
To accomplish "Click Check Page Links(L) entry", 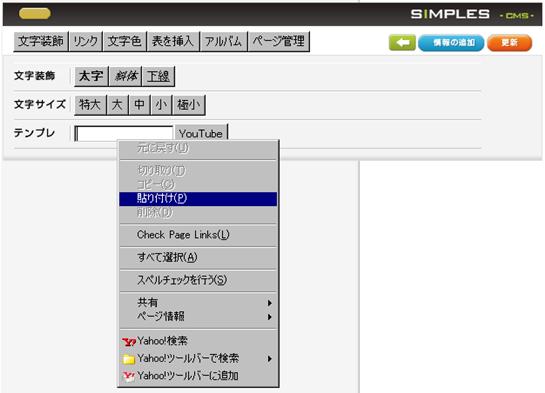I will 198,235.
